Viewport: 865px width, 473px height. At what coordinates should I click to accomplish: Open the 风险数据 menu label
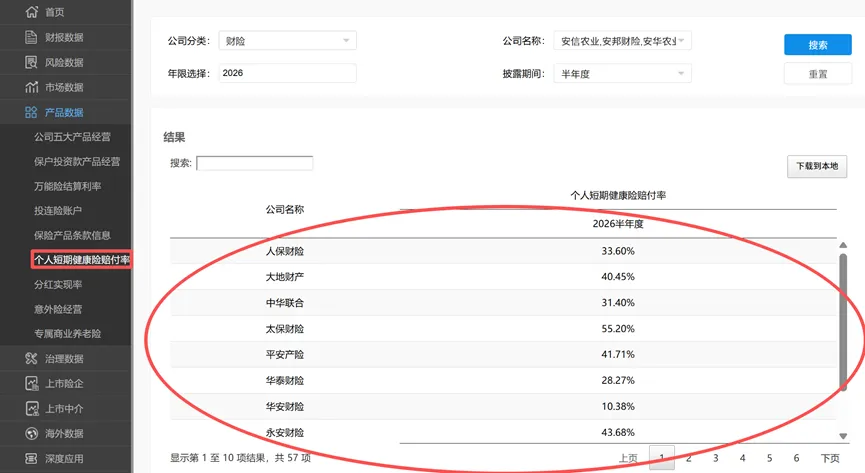(x=64, y=62)
